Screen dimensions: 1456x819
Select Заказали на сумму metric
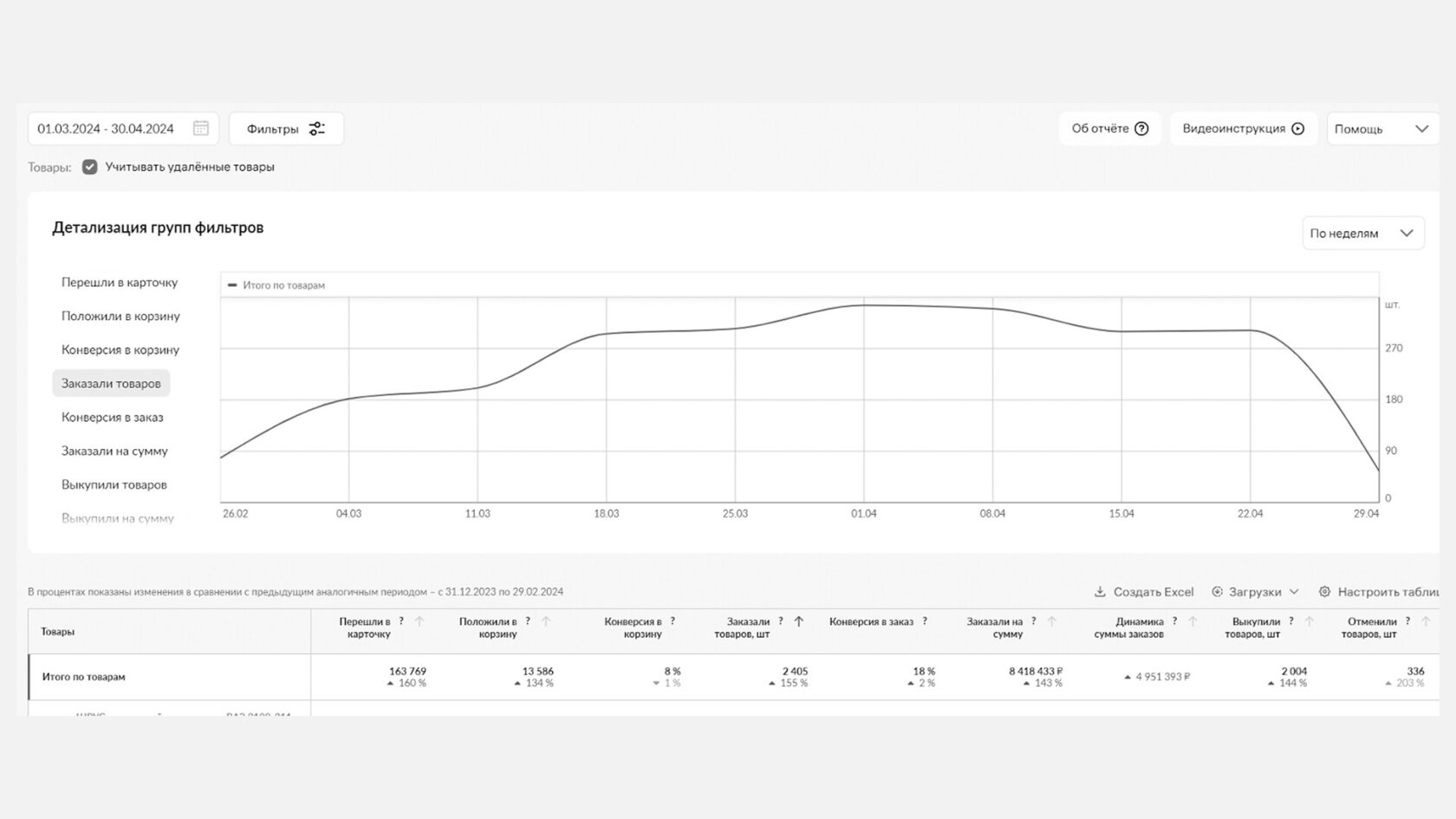[x=114, y=451]
